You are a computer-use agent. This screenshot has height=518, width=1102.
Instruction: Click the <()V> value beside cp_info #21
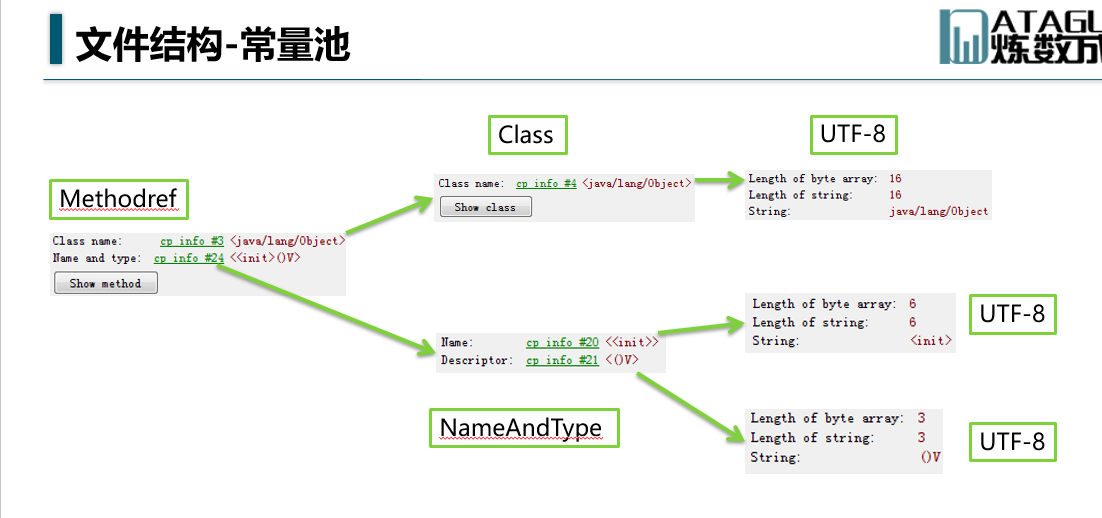[x=622, y=360]
